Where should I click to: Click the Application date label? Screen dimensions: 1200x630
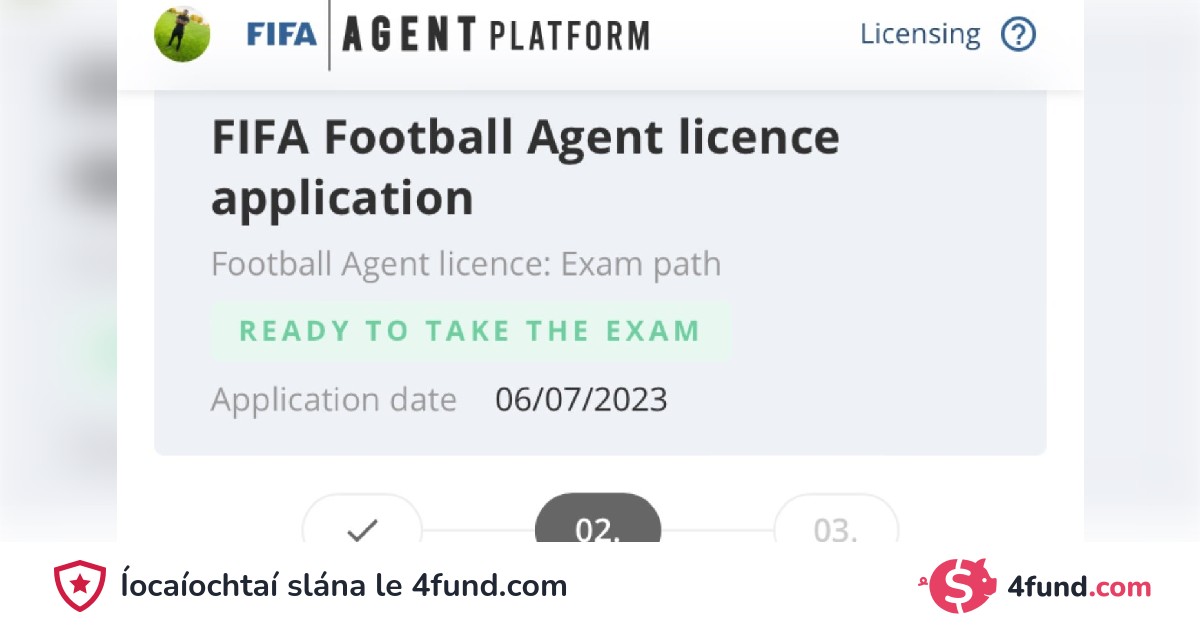click(x=334, y=400)
